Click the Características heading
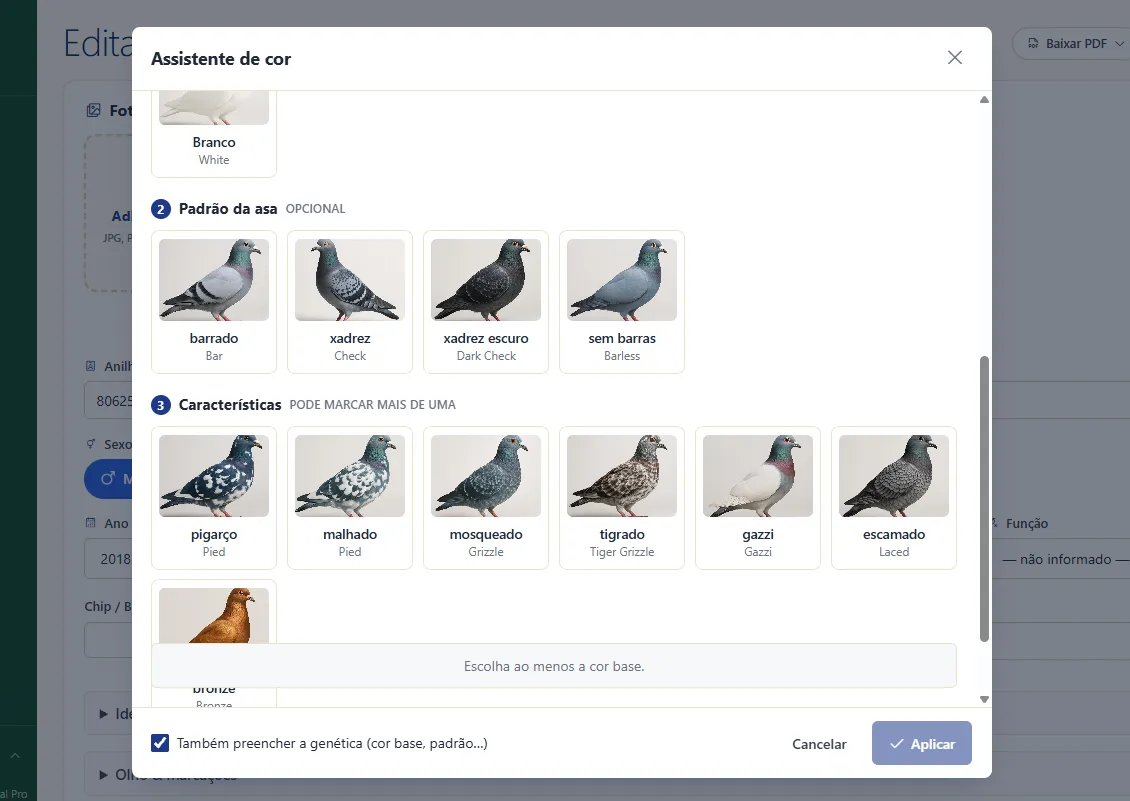This screenshot has width=1130, height=801. coord(230,405)
